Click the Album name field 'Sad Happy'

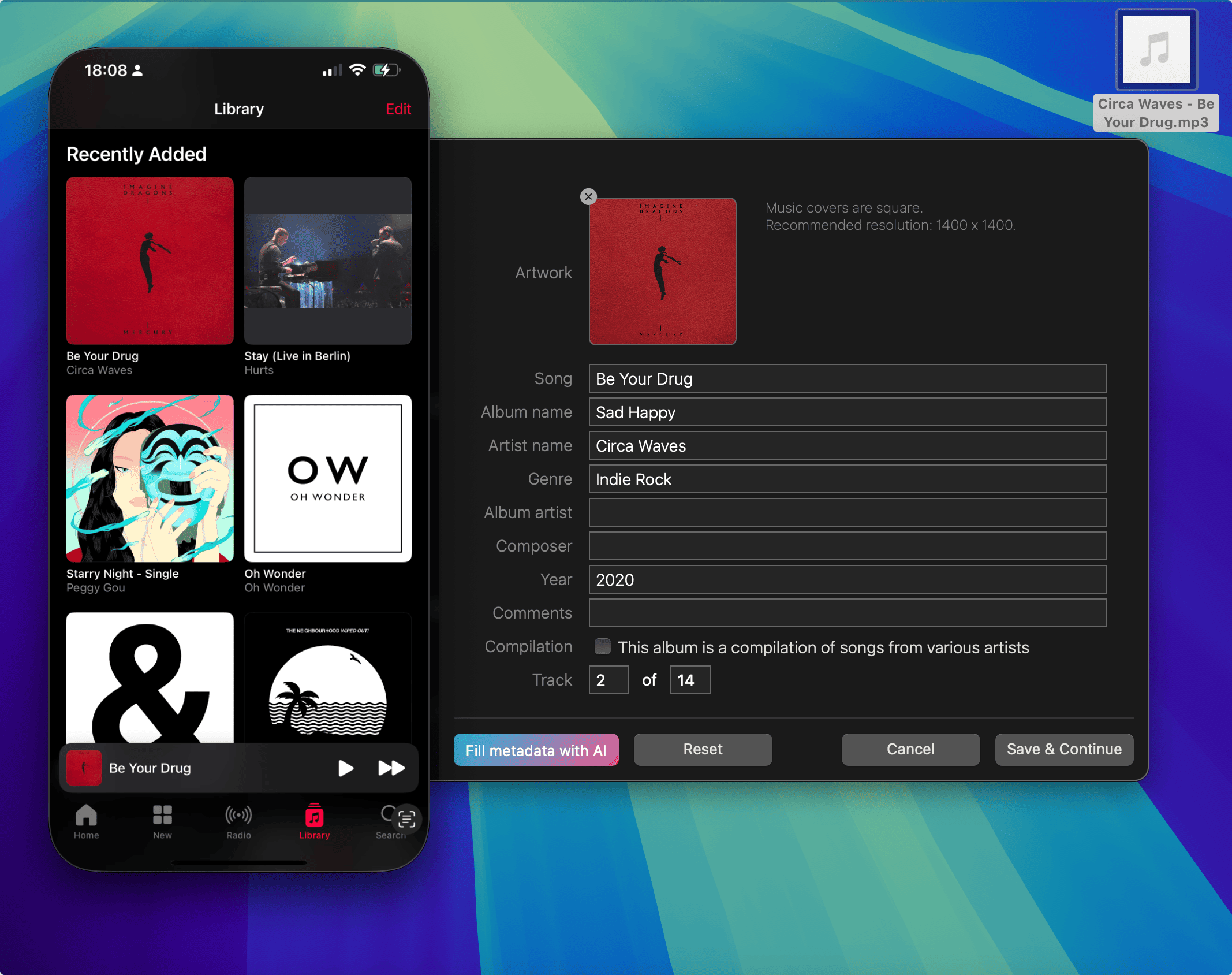(x=848, y=412)
